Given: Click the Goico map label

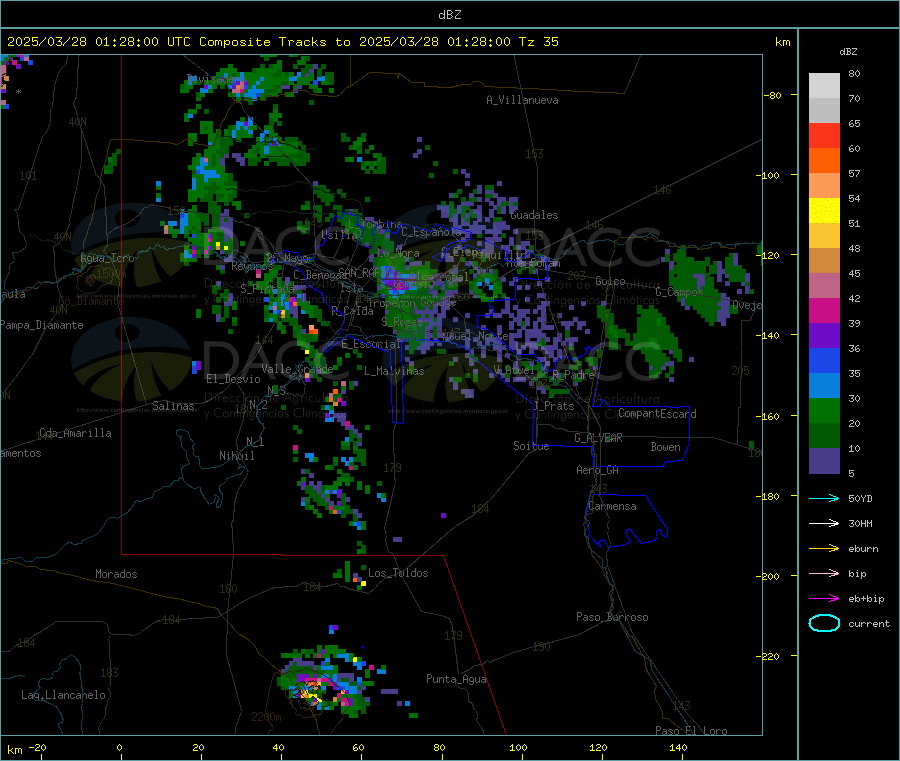Looking at the screenshot, I should pos(610,281).
